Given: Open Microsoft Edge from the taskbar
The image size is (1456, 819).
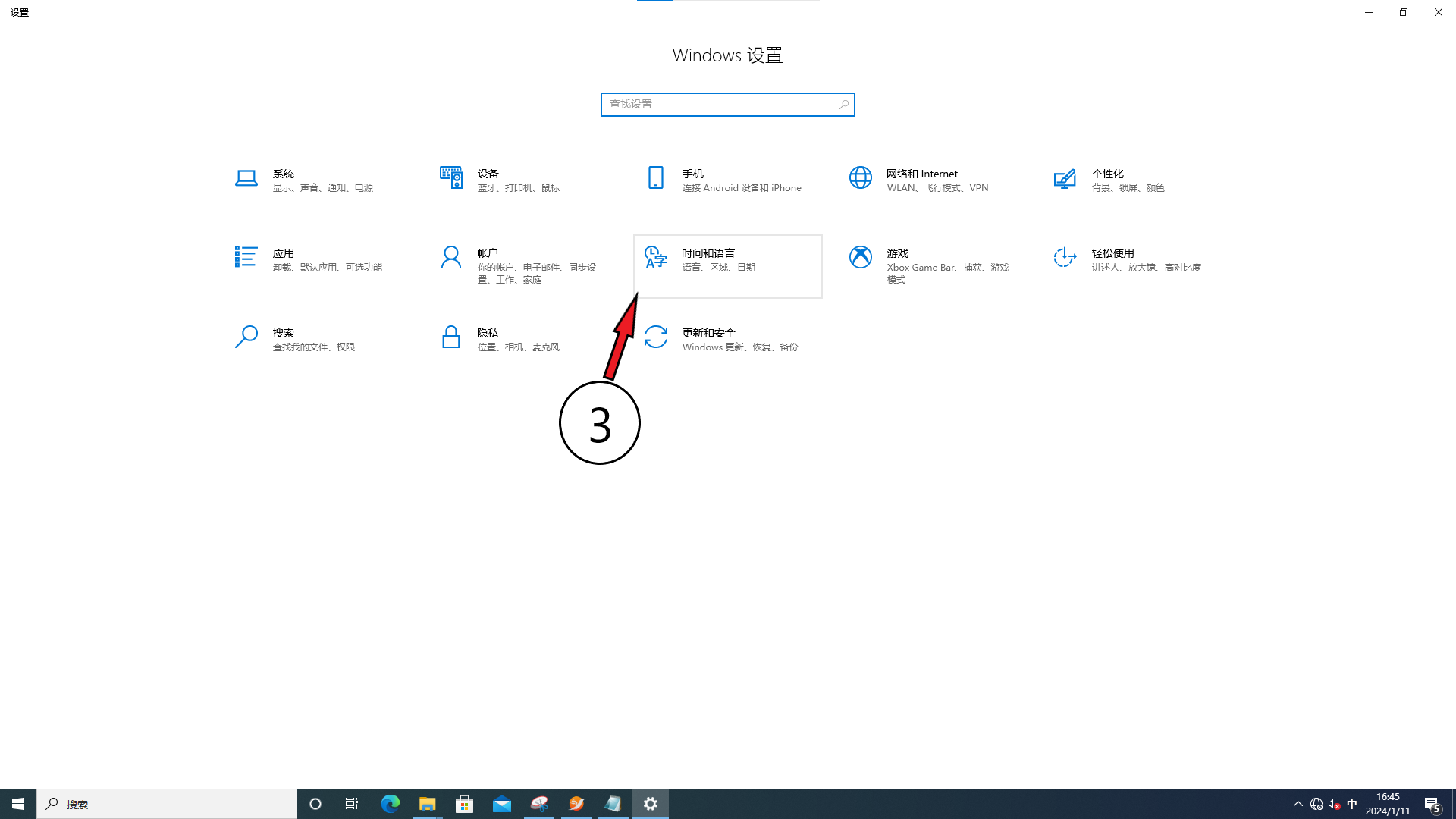Looking at the screenshot, I should click(390, 804).
